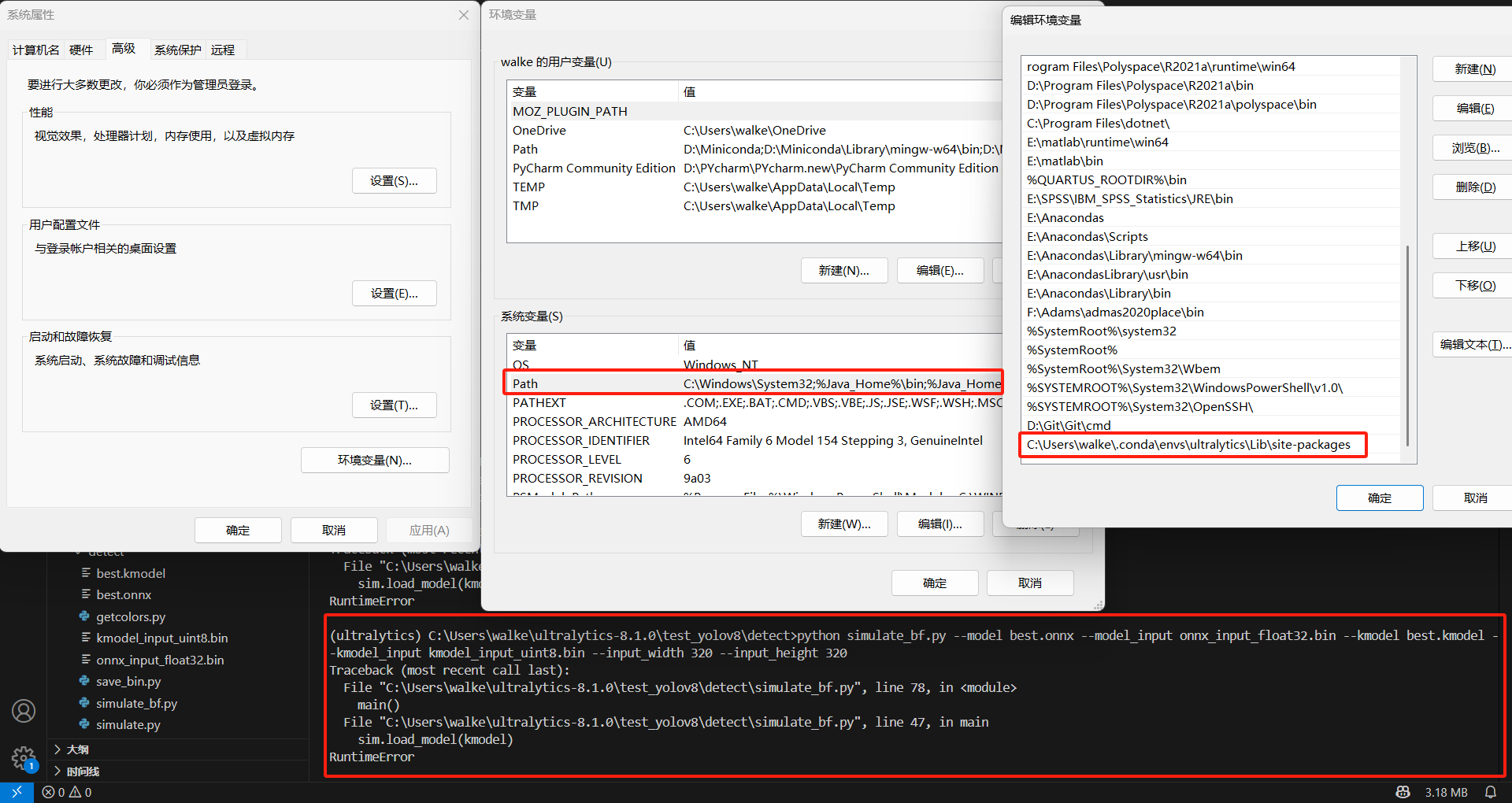Click the Python icon beside save_bin.py
This screenshot has height=803, width=1512.
click(84, 681)
